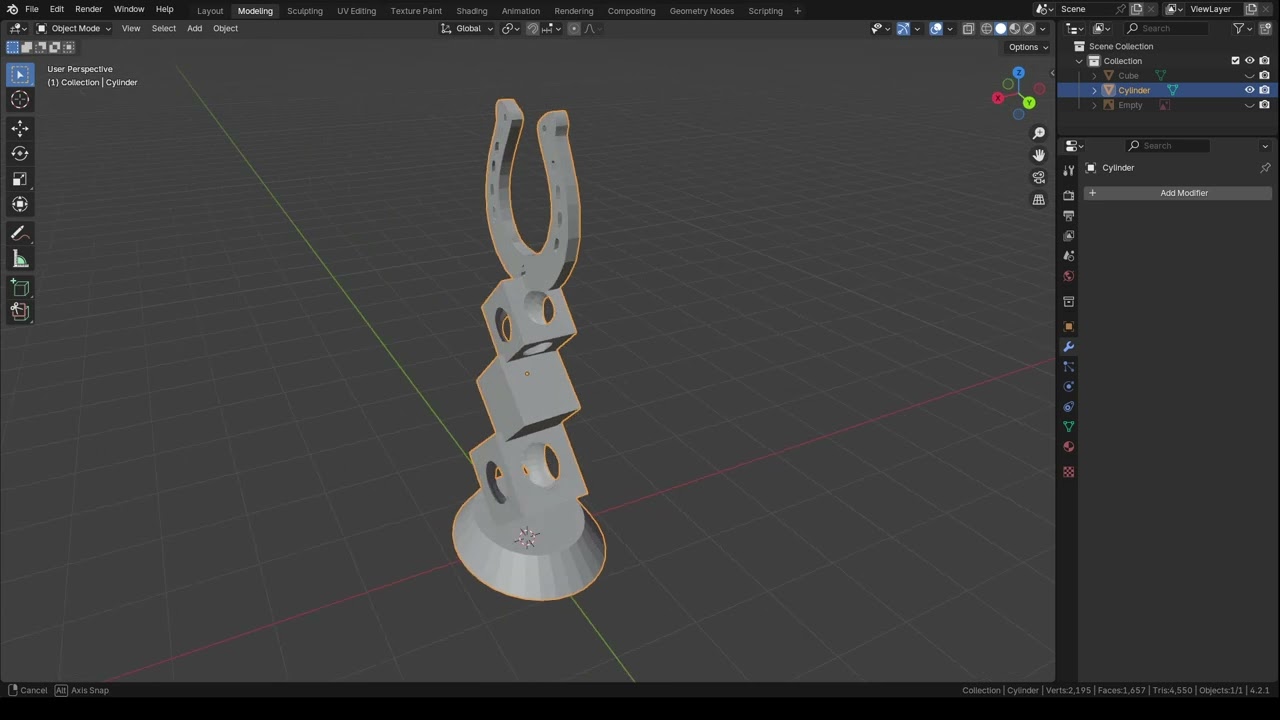Expand the Cube tree item
This screenshot has height=720, width=1280.
[1094, 76]
